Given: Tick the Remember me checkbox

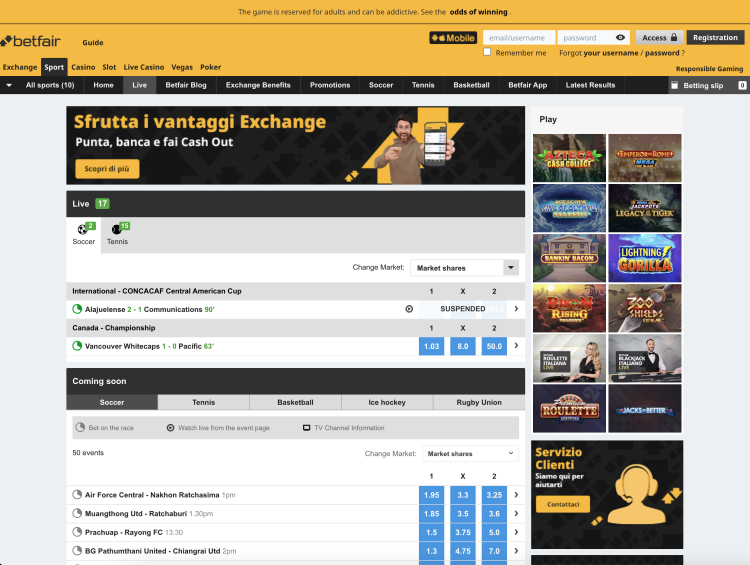Looking at the screenshot, I should [x=487, y=52].
